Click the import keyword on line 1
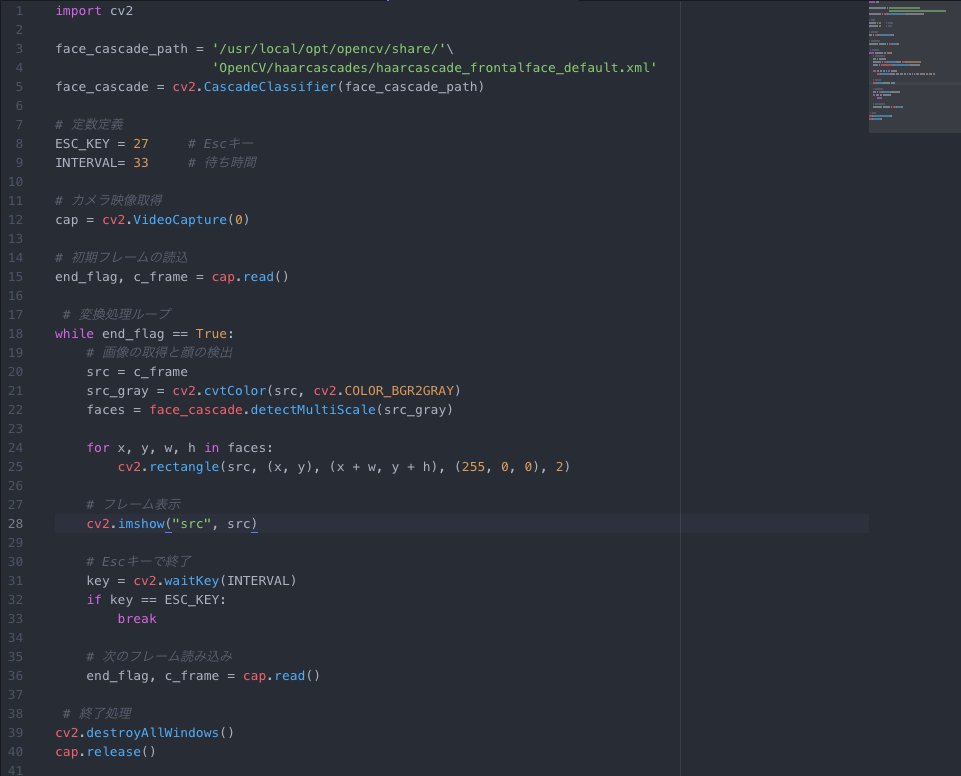 point(78,11)
